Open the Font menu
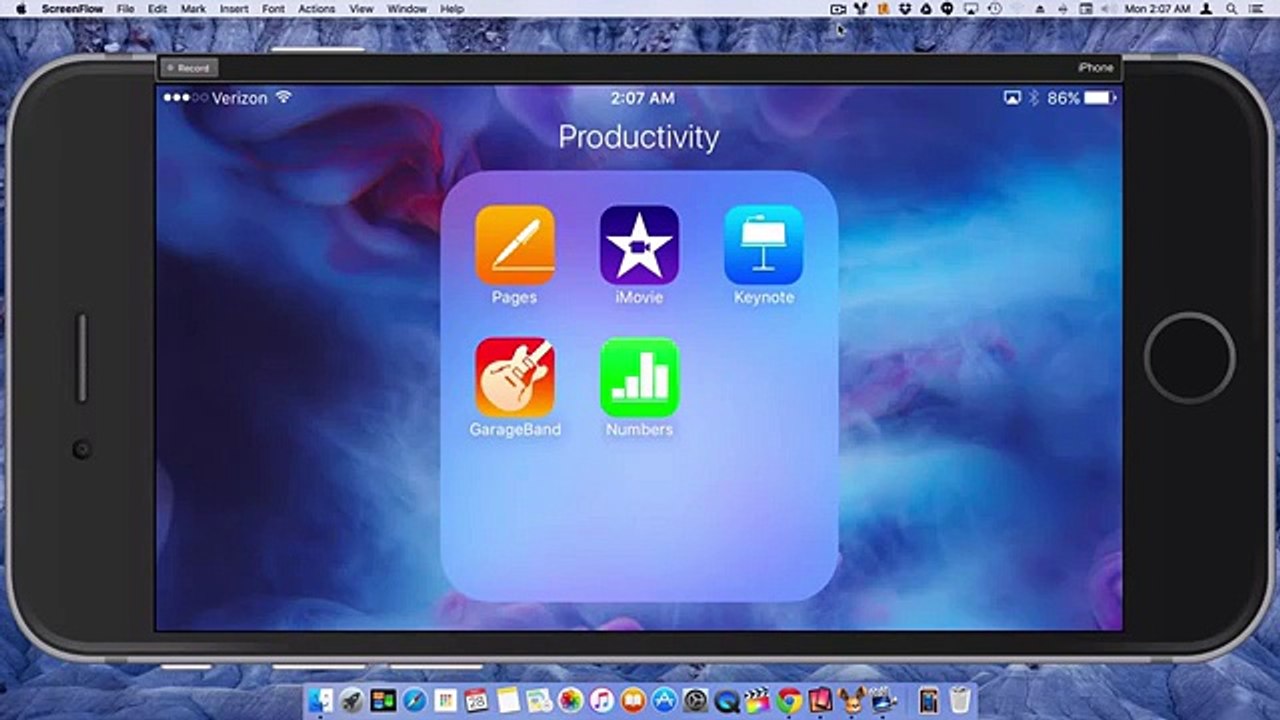This screenshot has height=720, width=1280. point(273,9)
